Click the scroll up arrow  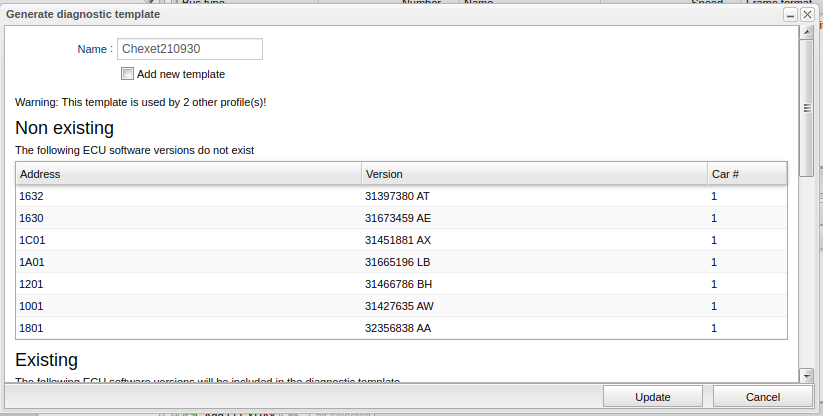click(807, 33)
